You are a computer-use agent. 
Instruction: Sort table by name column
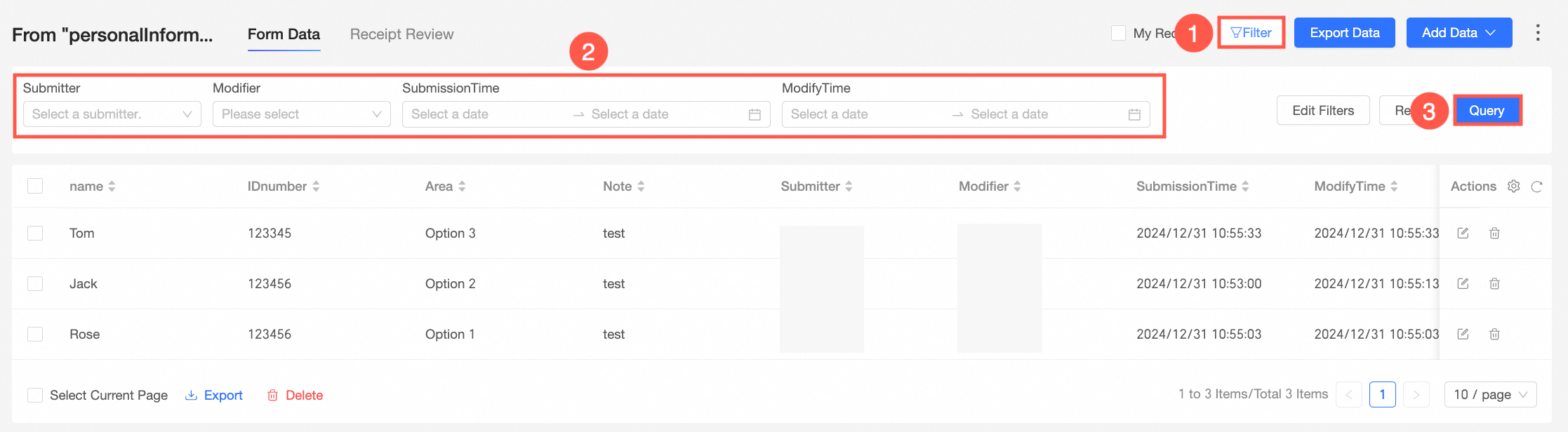tap(112, 187)
